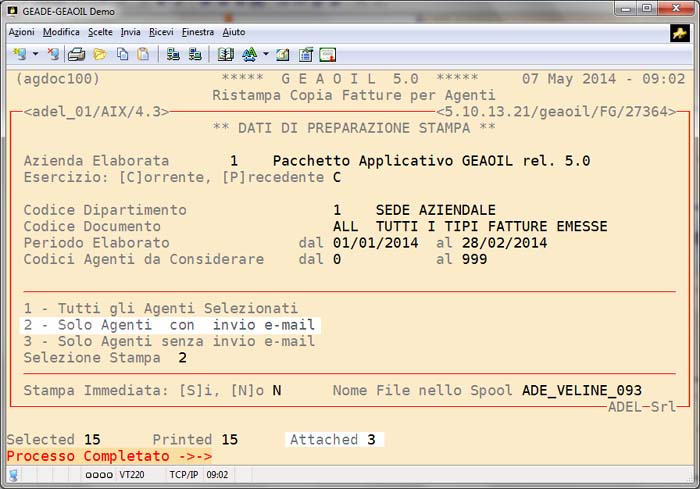700x489 pixels.
Task: Click the Stampa Immediata N value field
Action: click(276, 390)
